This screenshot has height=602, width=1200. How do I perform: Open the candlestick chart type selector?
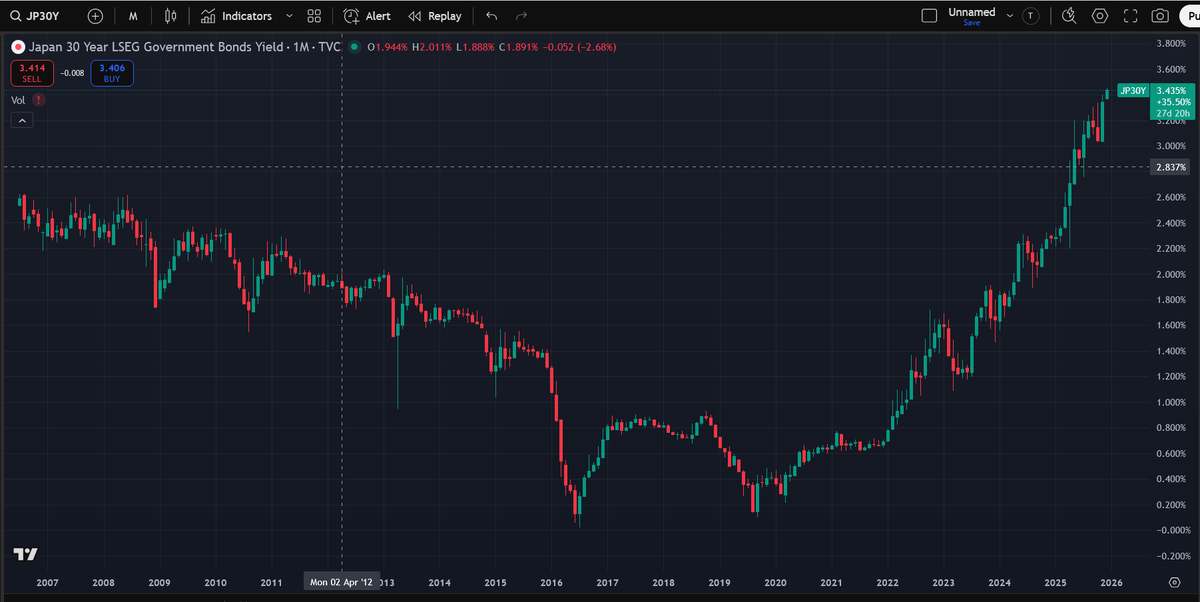coord(171,16)
